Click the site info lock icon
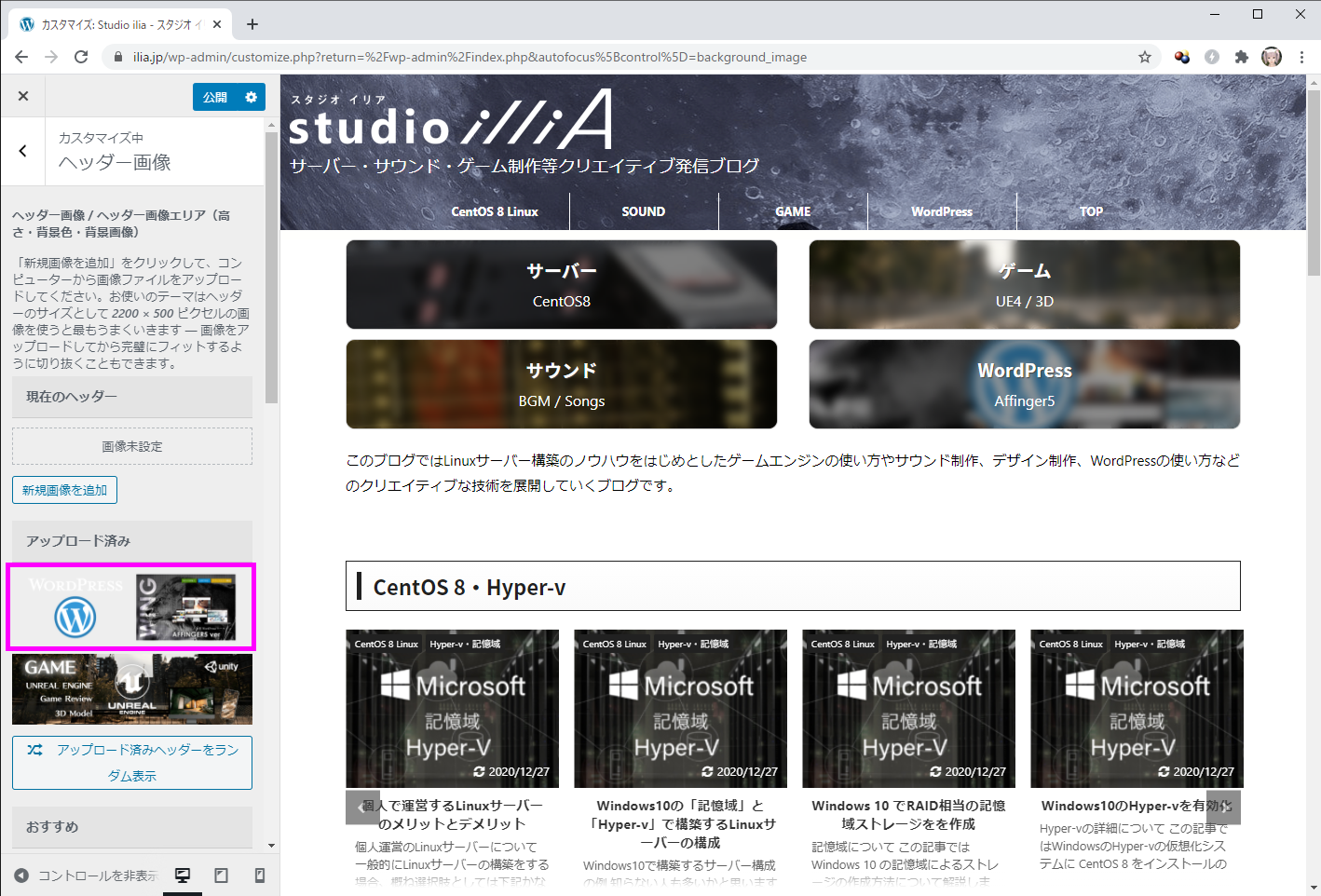Screen dimensions: 1321x896 coord(117,57)
